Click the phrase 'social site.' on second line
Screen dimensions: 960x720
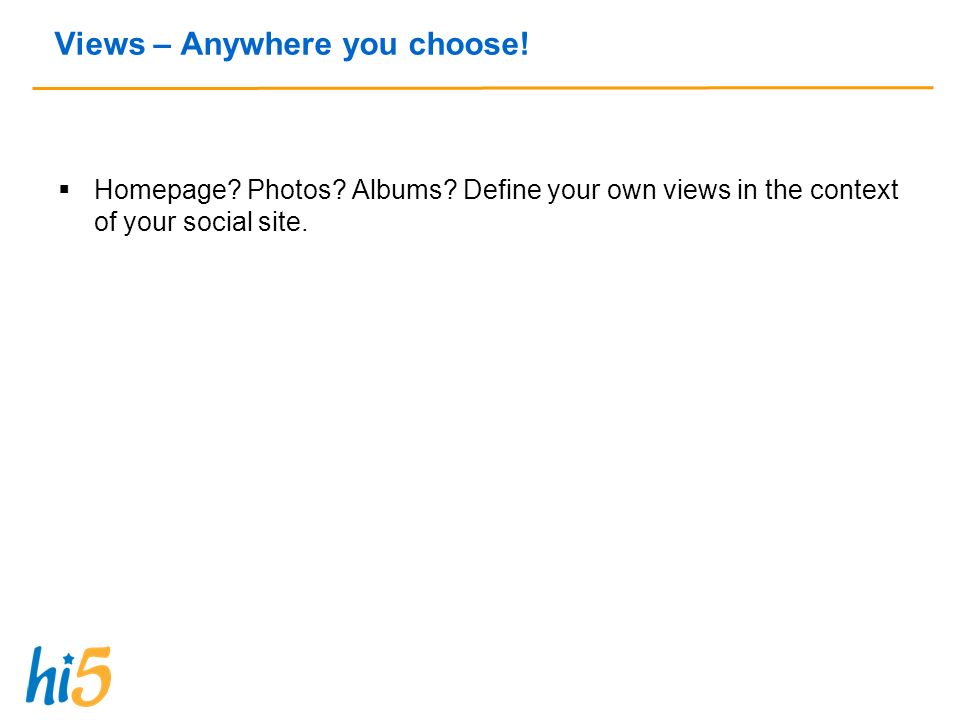point(245,222)
